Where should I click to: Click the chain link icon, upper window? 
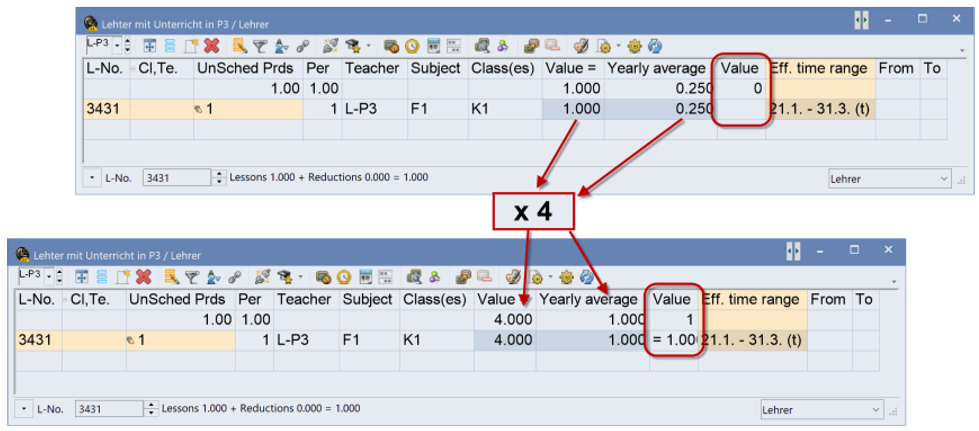point(303,46)
